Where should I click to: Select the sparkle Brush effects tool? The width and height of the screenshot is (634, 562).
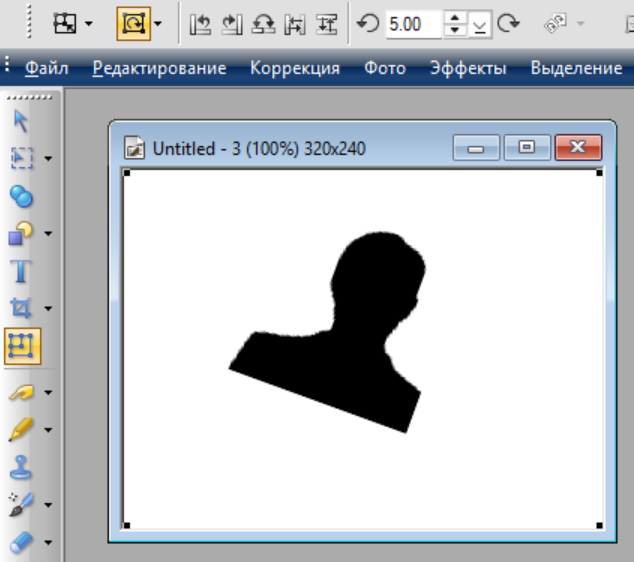click(21, 504)
